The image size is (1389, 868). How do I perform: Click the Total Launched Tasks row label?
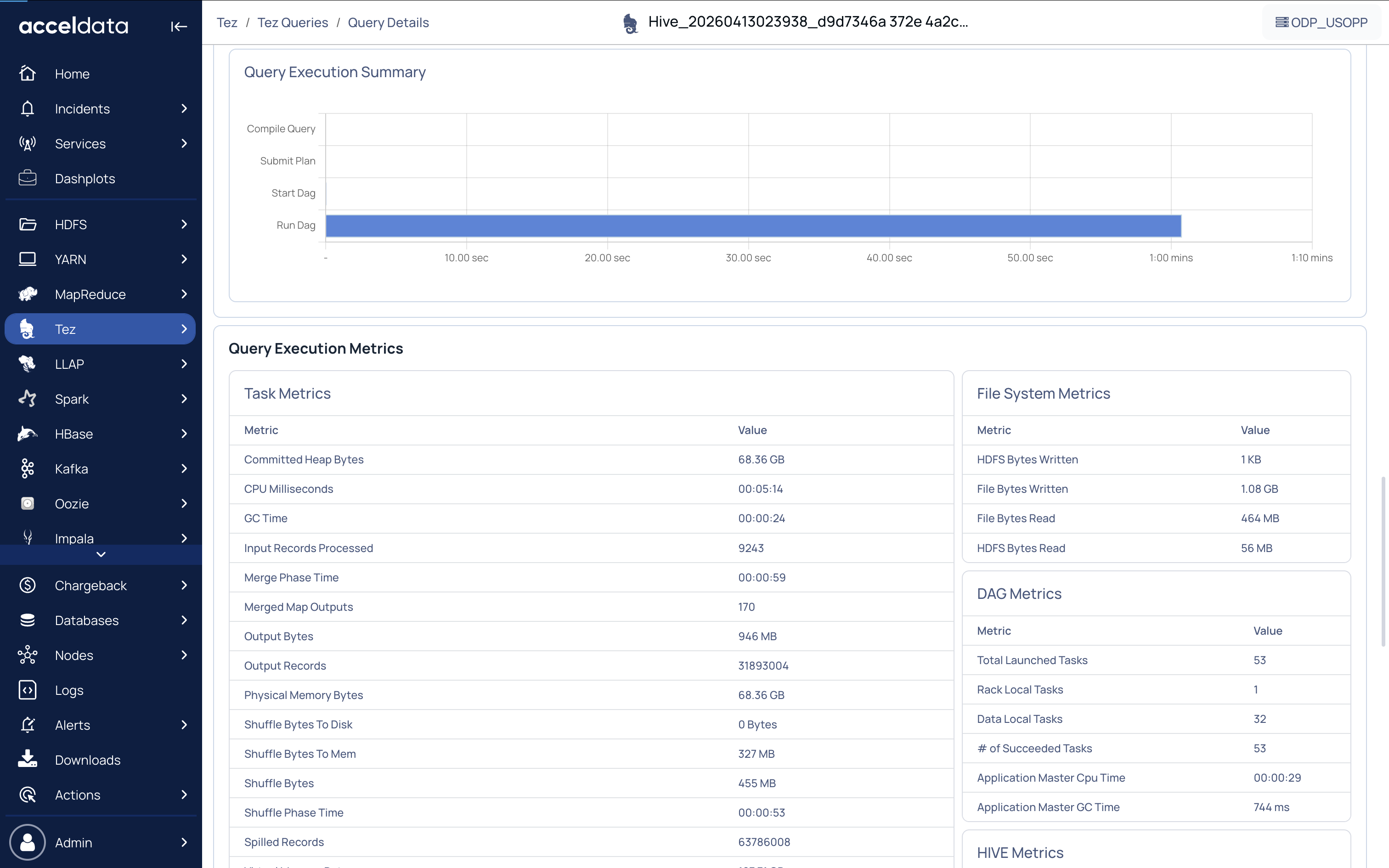tap(1032, 660)
